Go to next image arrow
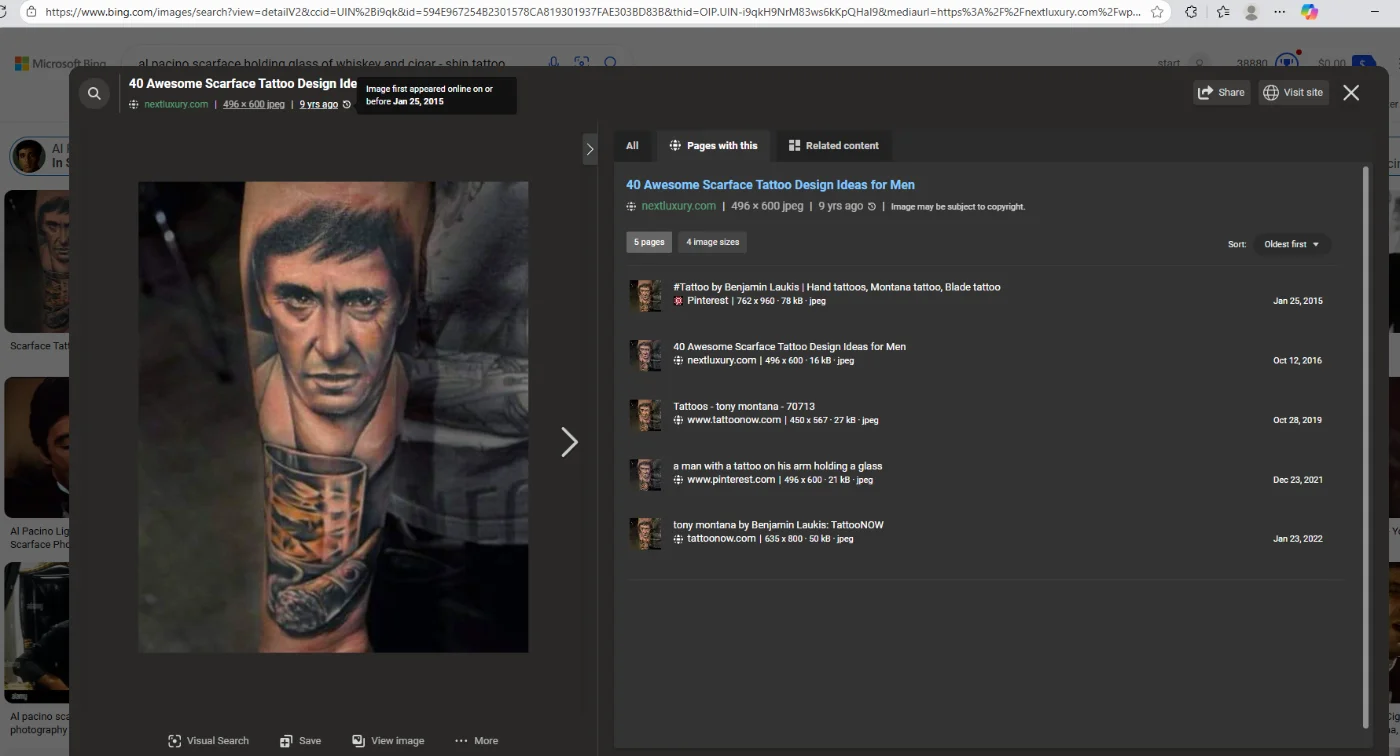The width and height of the screenshot is (1400, 756). (569, 442)
